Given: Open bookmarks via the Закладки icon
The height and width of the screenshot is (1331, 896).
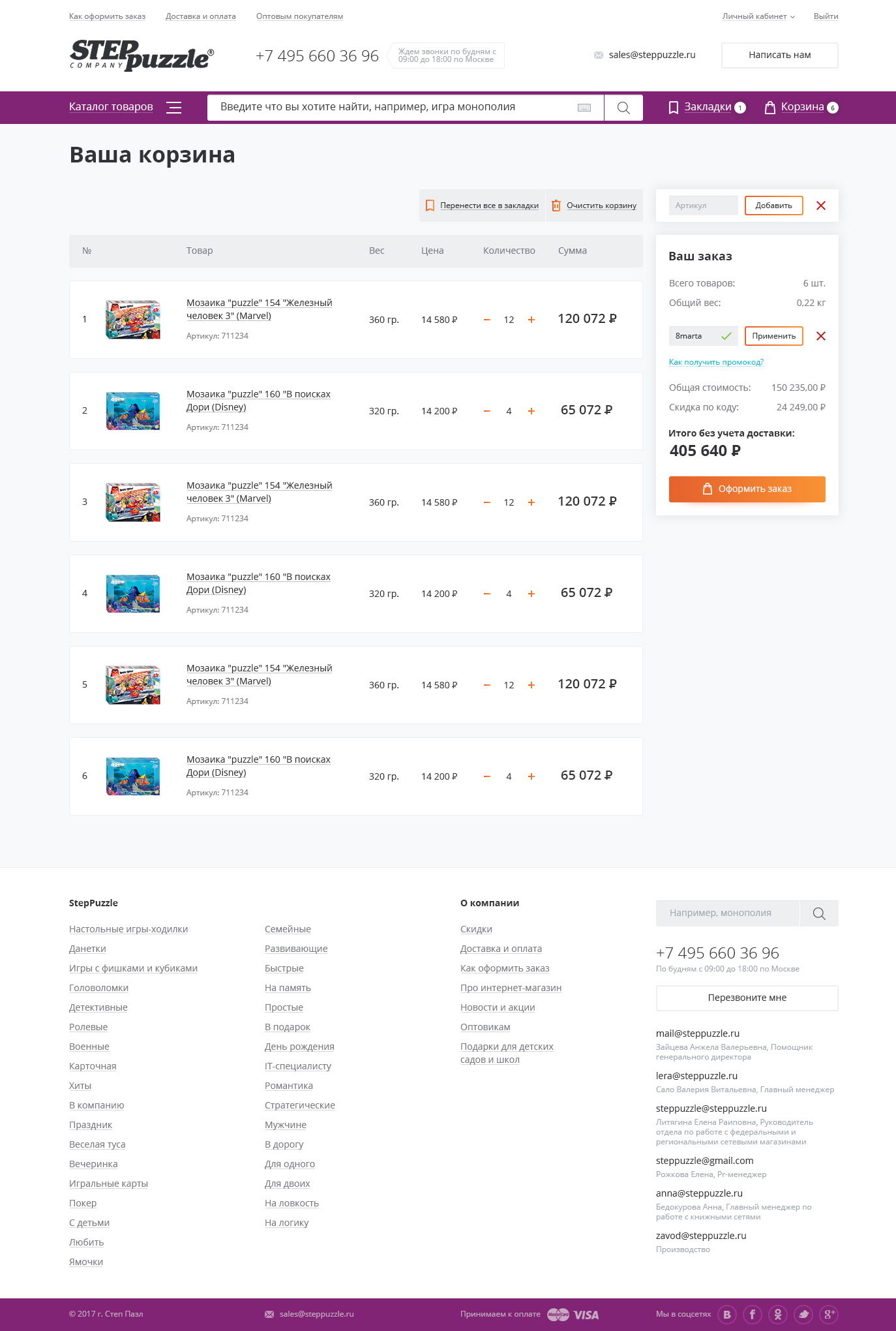Looking at the screenshot, I should pos(674,108).
